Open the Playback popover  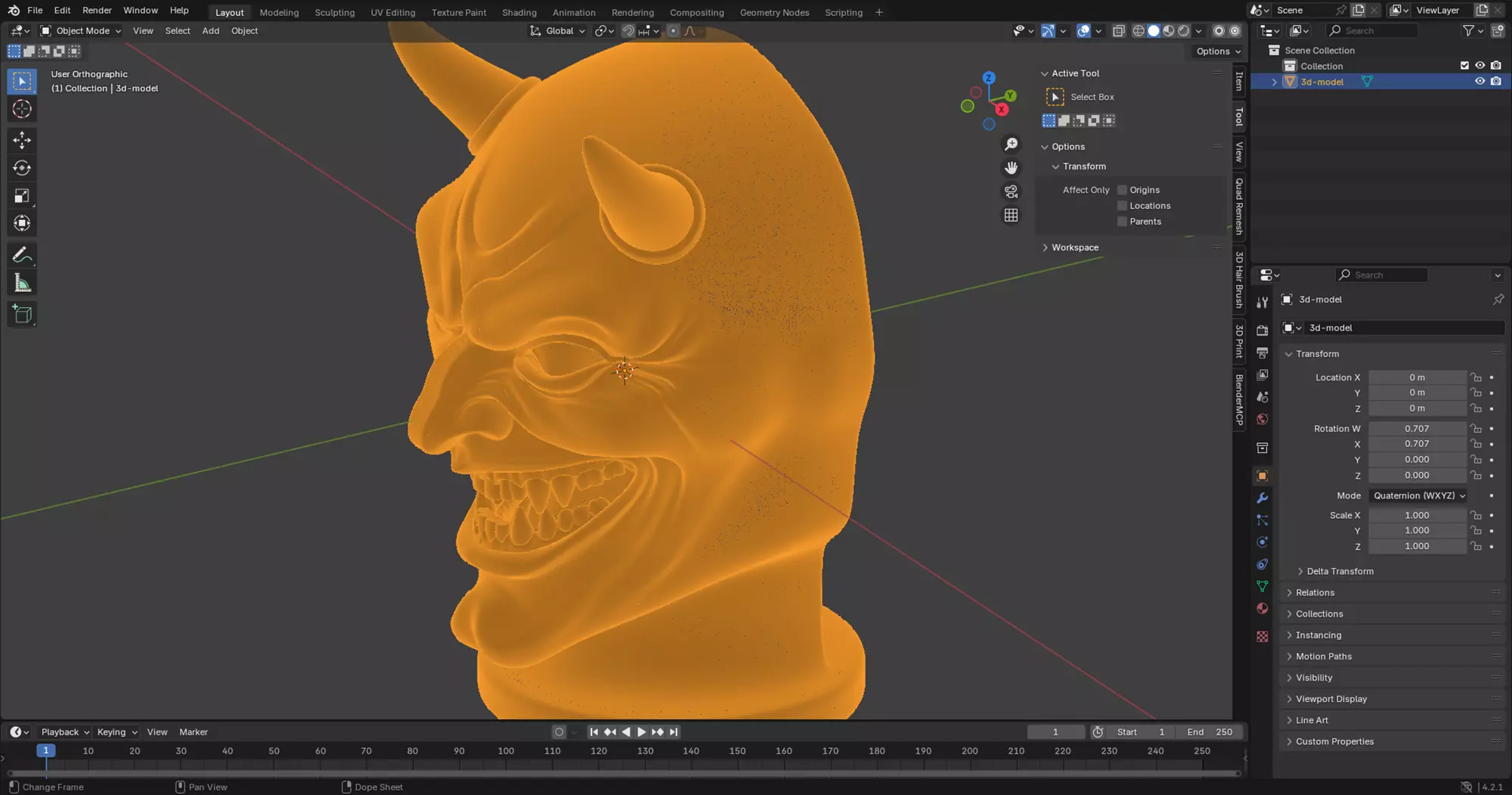point(65,732)
